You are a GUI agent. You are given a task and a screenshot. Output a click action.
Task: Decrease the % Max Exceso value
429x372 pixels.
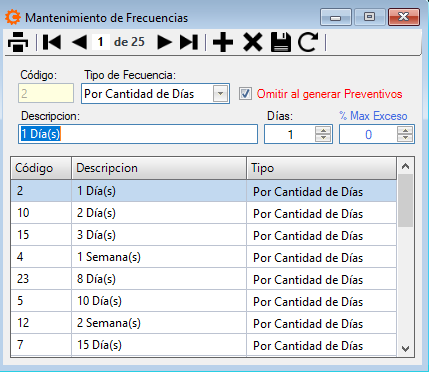point(405,138)
